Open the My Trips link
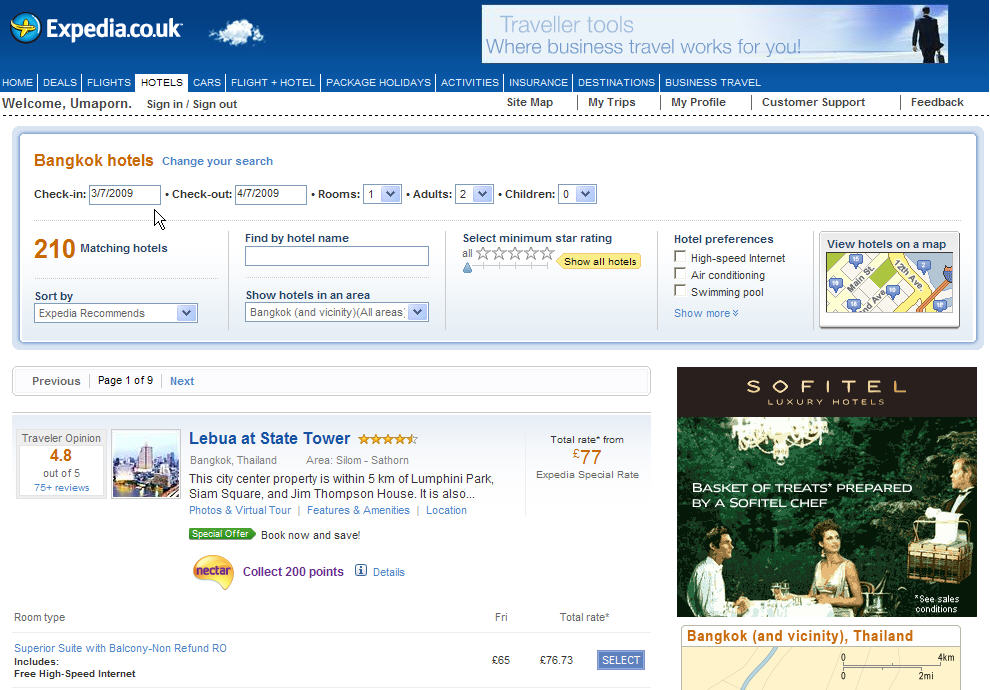Screen dimensions: 990x690 pos(612,102)
